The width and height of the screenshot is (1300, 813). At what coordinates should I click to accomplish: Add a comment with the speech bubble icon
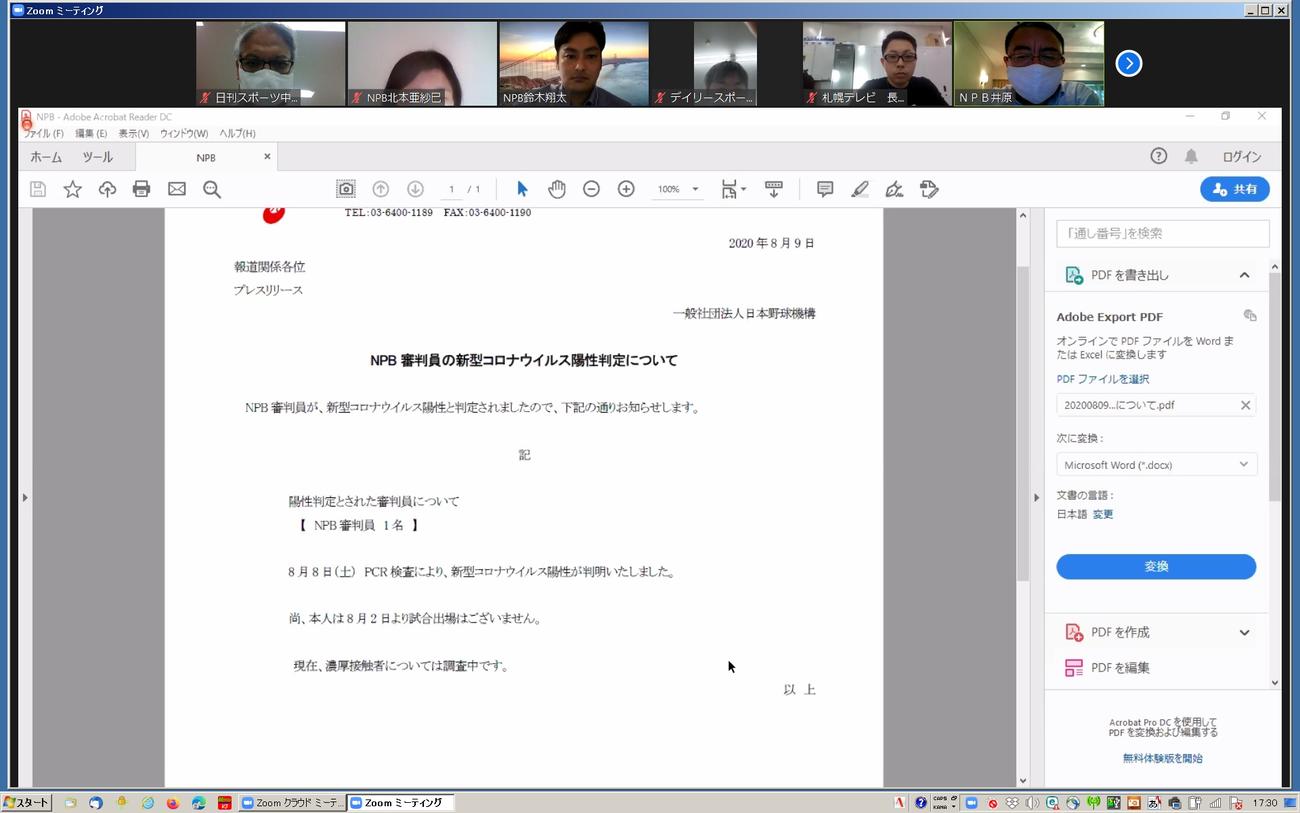click(x=825, y=189)
